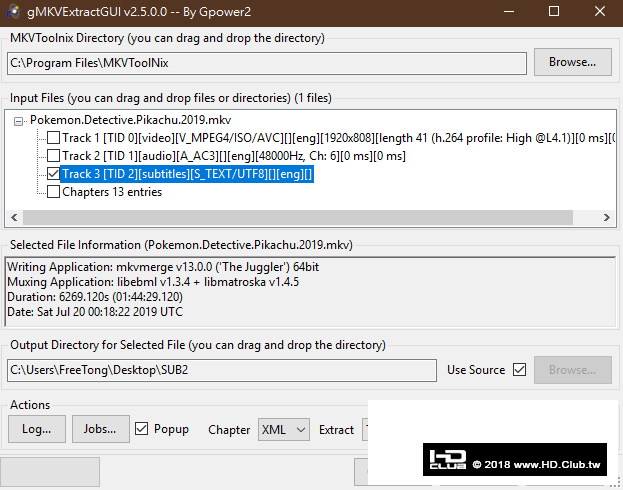Uncheck the Track 3 subtitles checkbox

(x=54, y=174)
